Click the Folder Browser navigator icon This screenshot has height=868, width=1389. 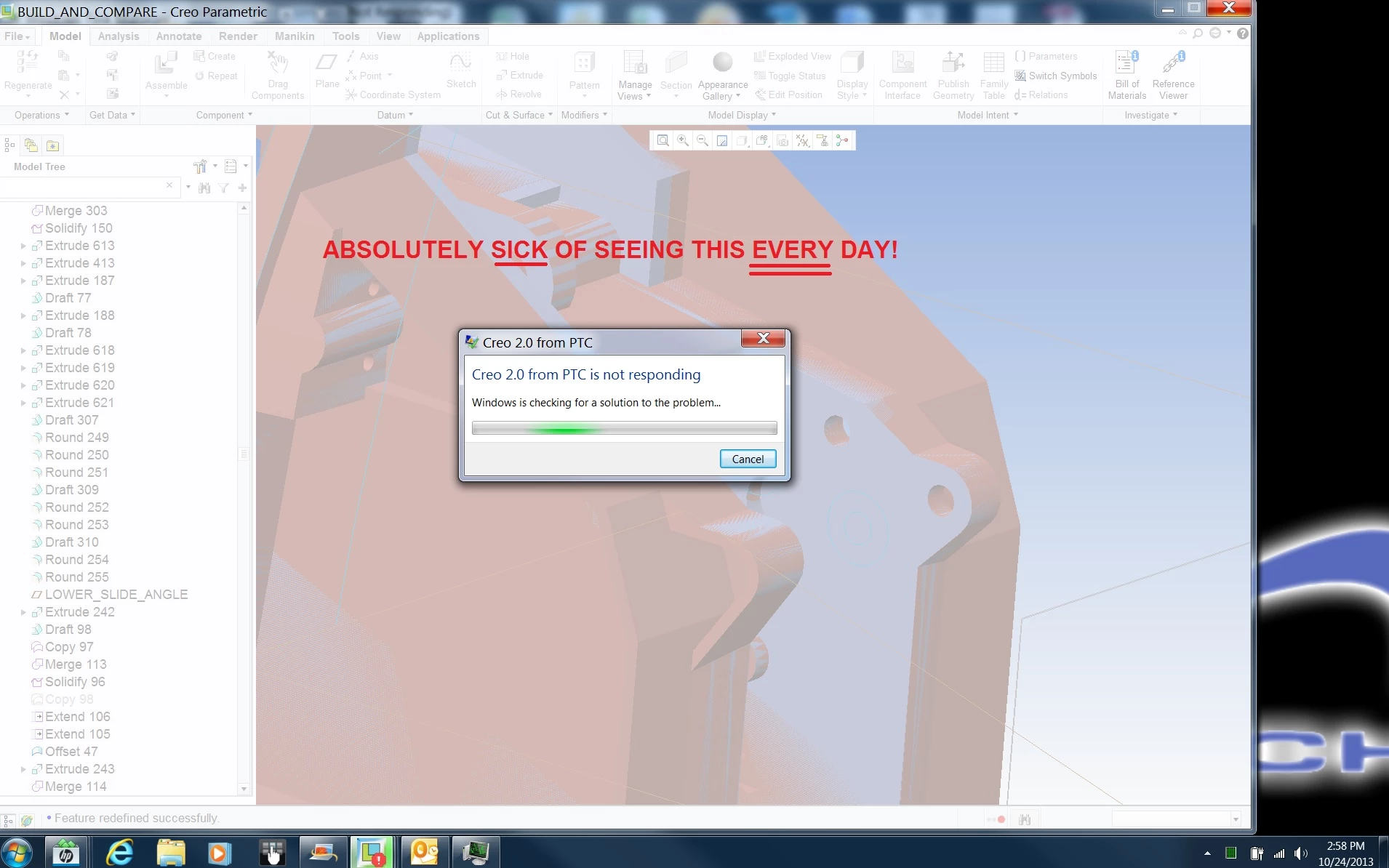pyautogui.click(x=31, y=145)
